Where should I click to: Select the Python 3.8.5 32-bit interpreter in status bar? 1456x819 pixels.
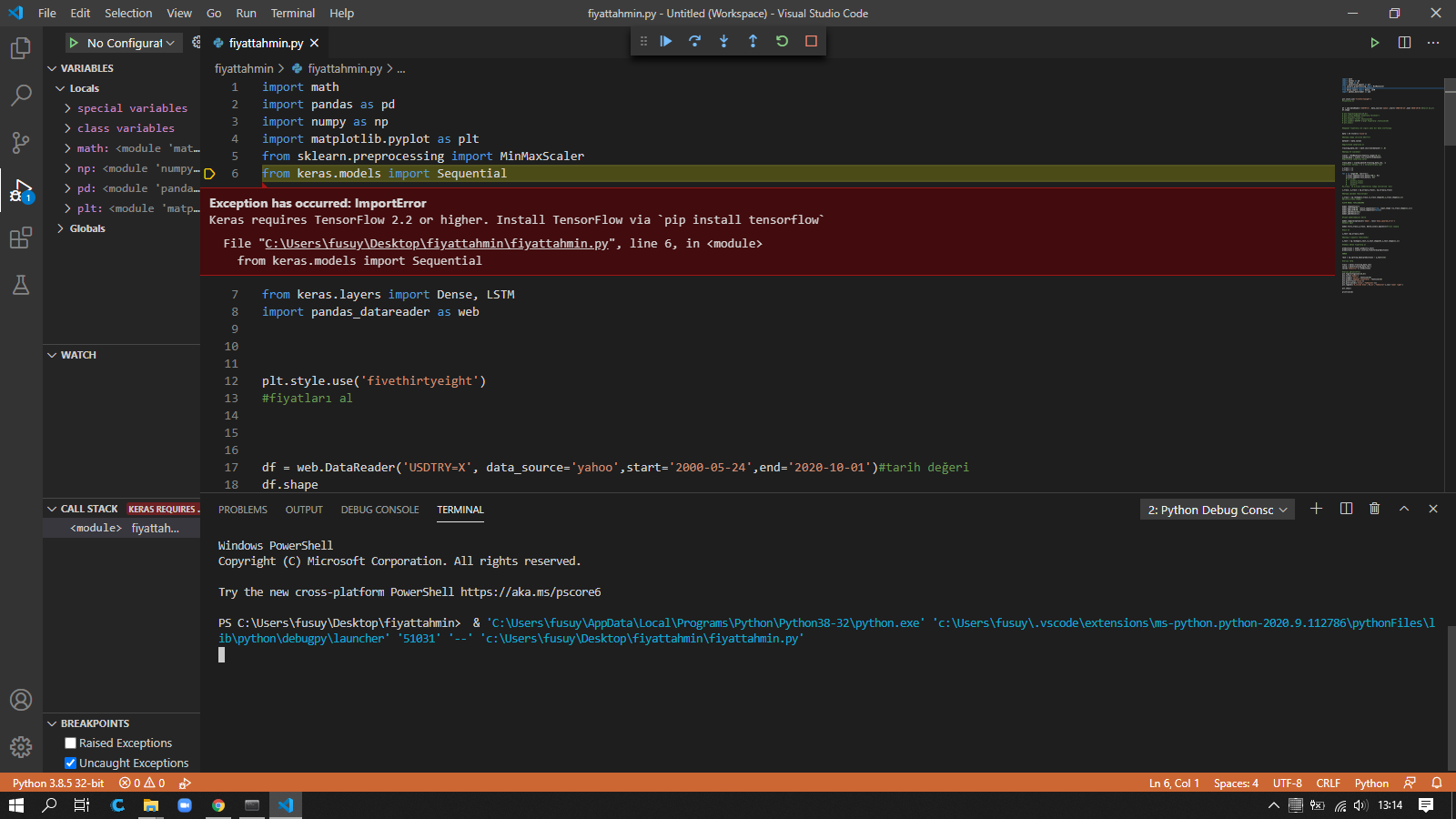58,783
